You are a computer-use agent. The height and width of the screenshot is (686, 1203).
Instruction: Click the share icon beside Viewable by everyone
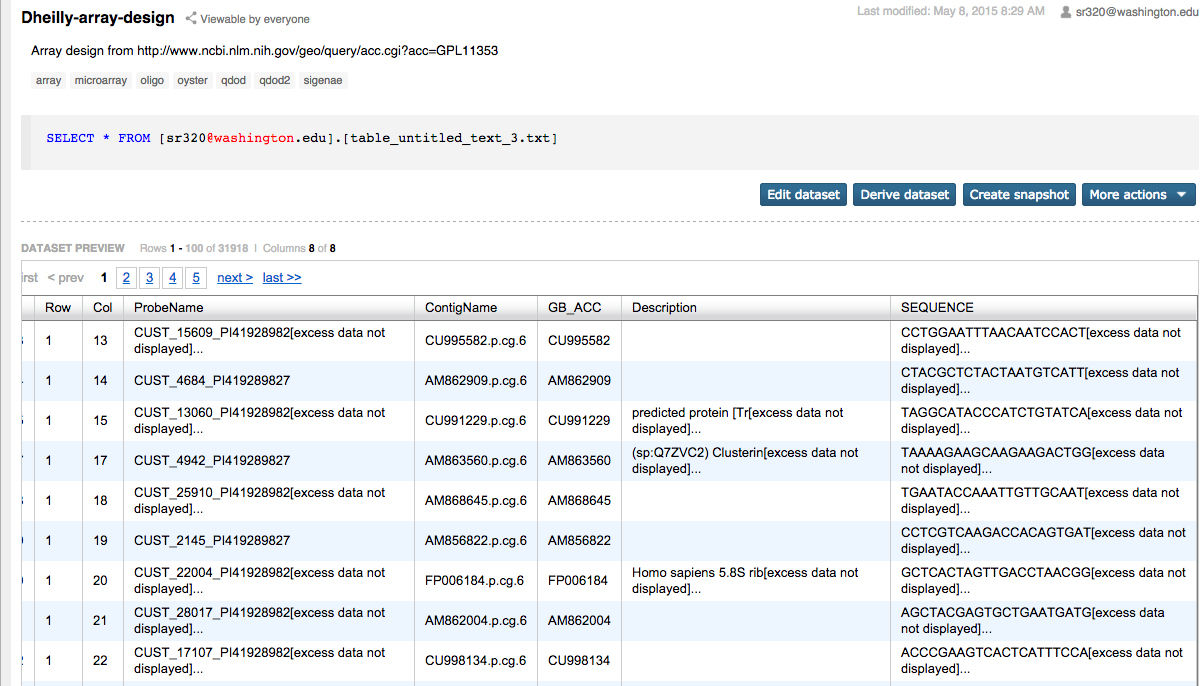pos(190,18)
